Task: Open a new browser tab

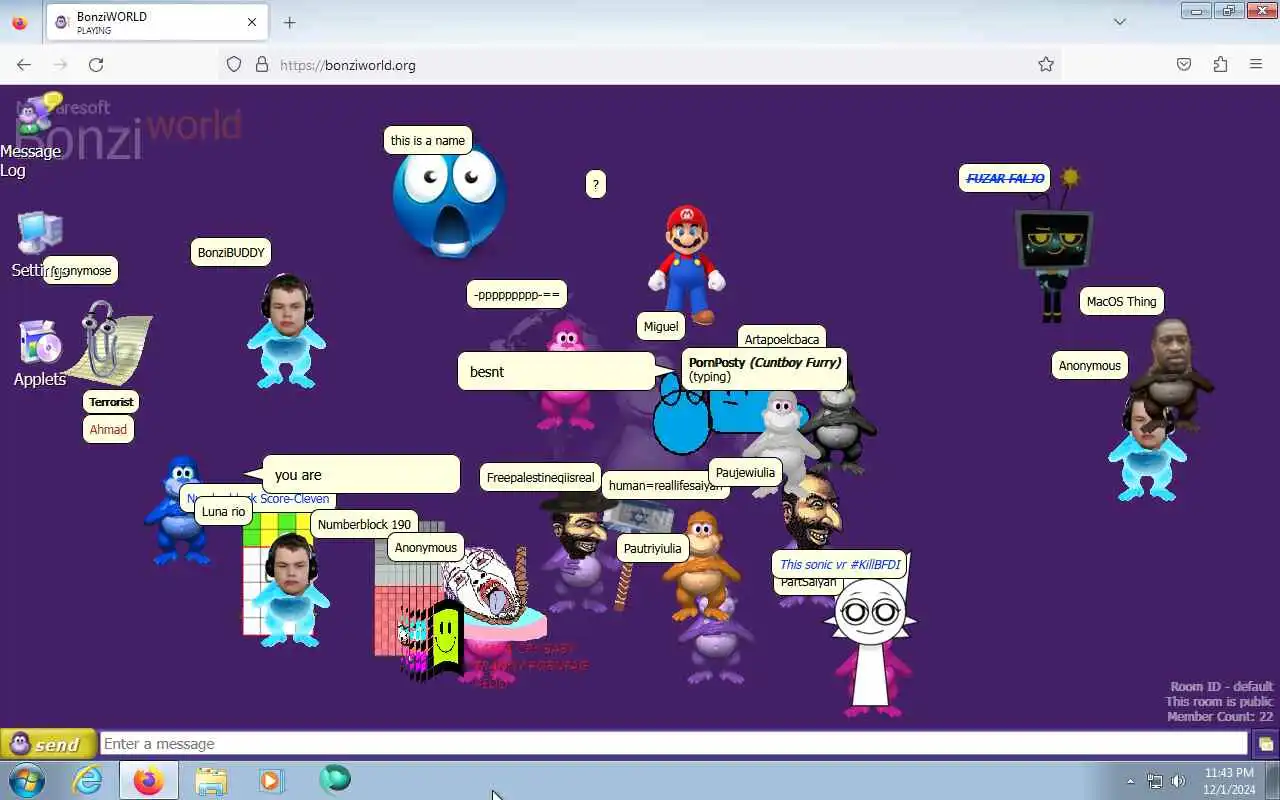Action: (289, 22)
